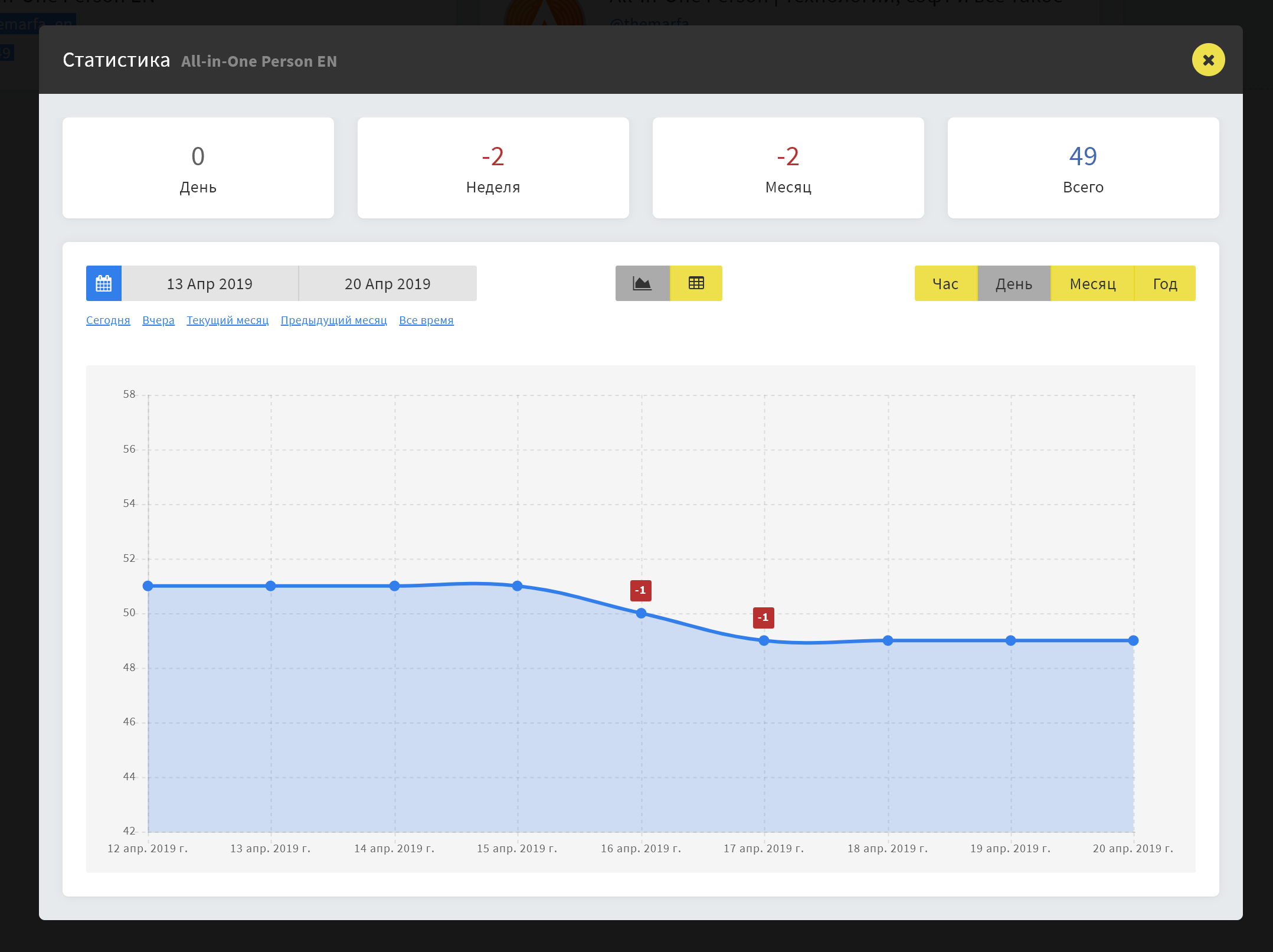The height and width of the screenshot is (952, 1273).
Task: Select the Месяц interval button
Action: tap(1092, 284)
